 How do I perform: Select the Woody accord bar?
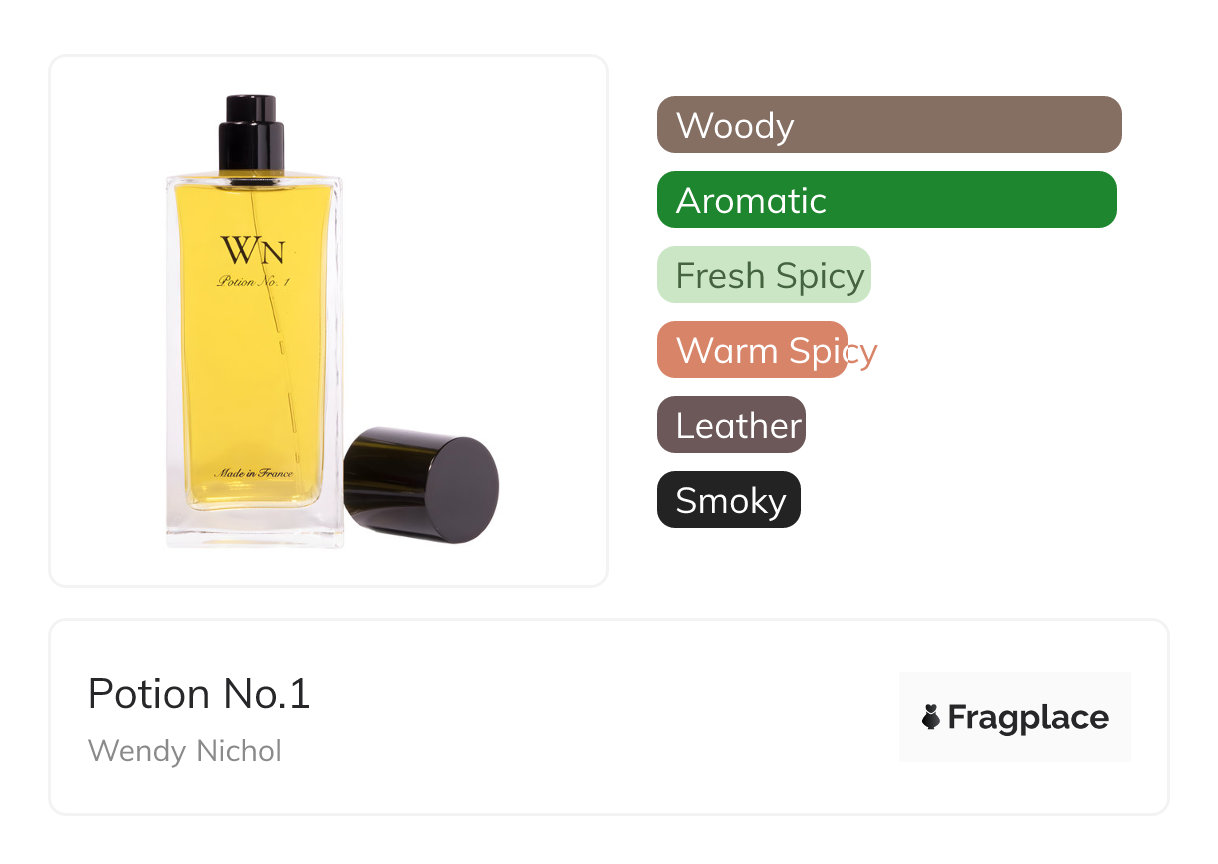coord(889,125)
